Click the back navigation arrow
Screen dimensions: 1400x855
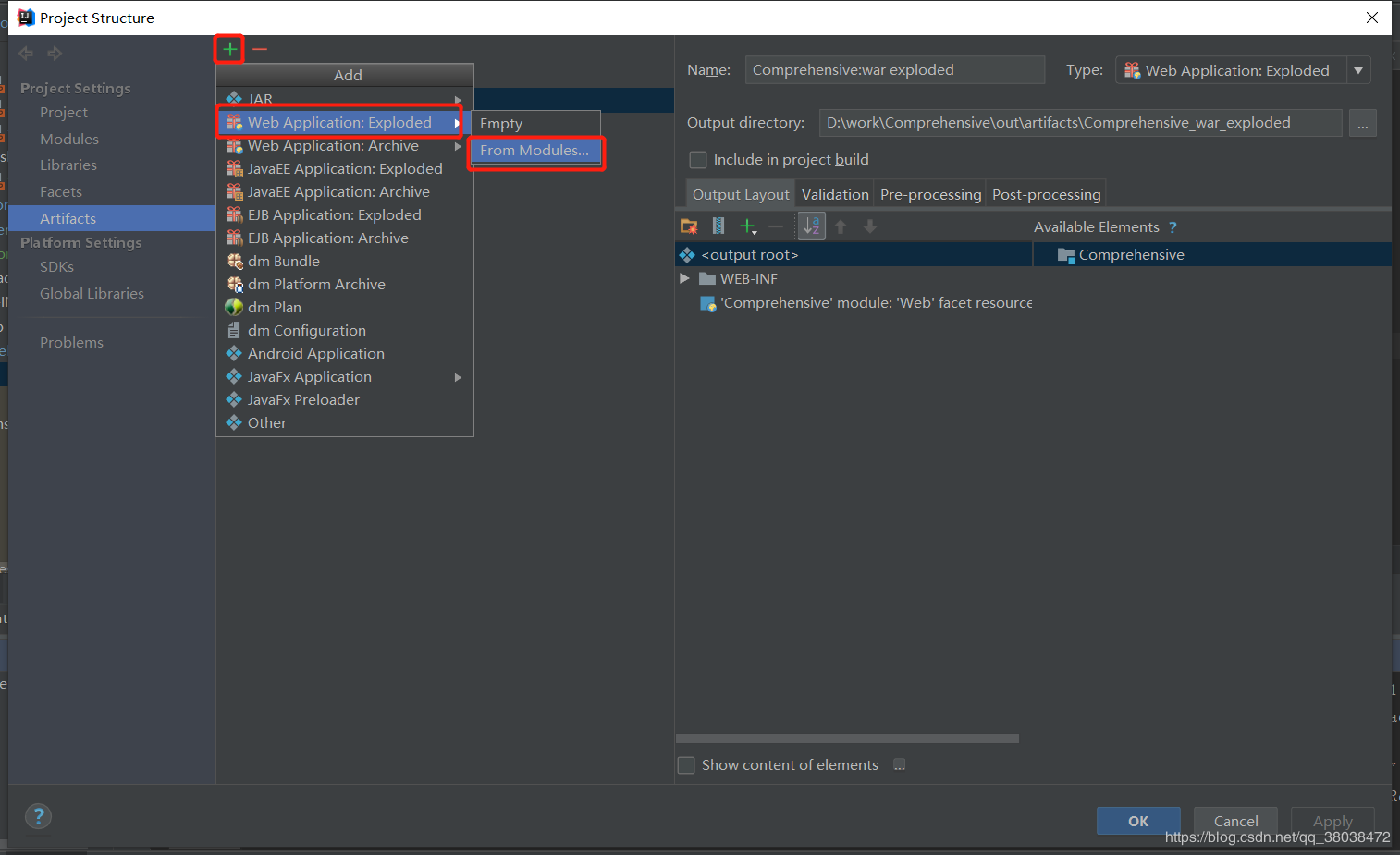tap(26, 54)
